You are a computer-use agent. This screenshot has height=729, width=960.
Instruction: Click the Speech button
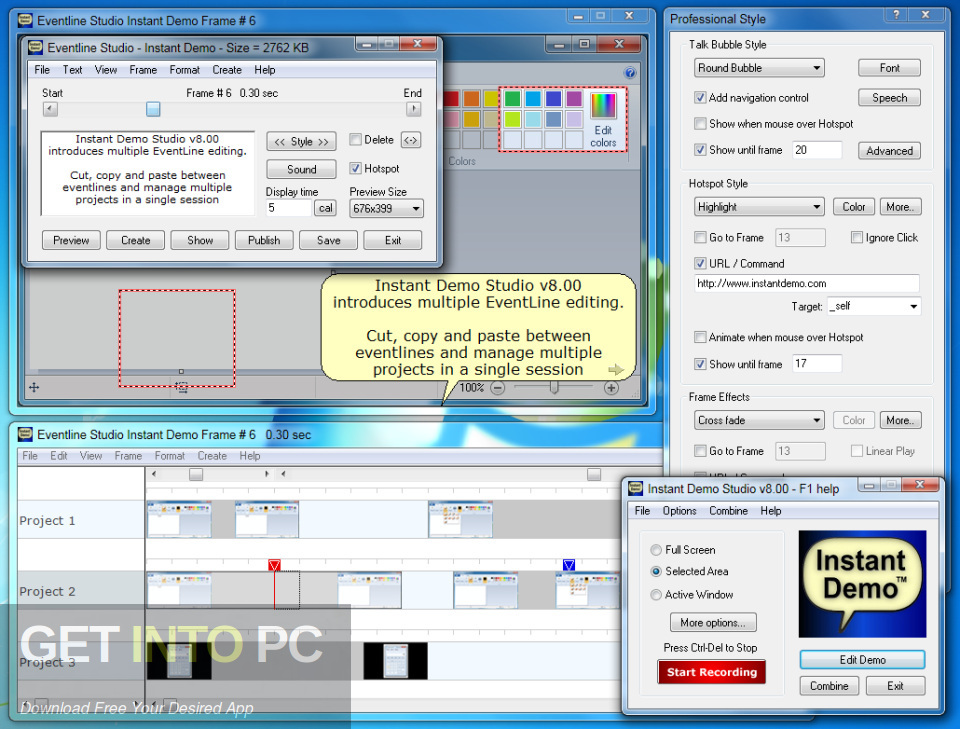(x=889, y=98)
